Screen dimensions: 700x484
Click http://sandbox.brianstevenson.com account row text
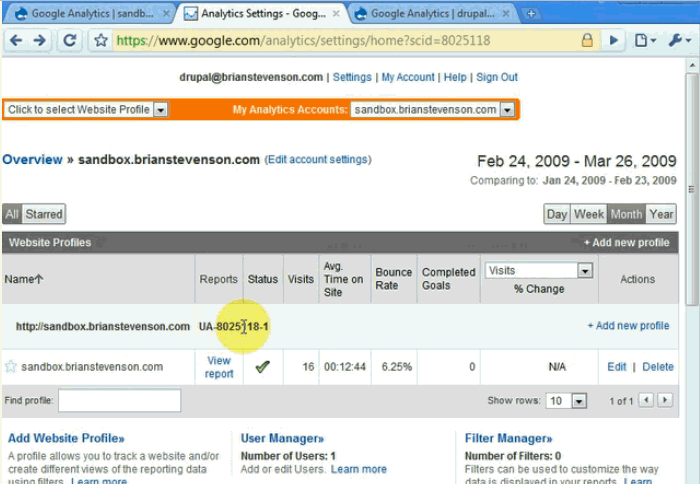103,326
